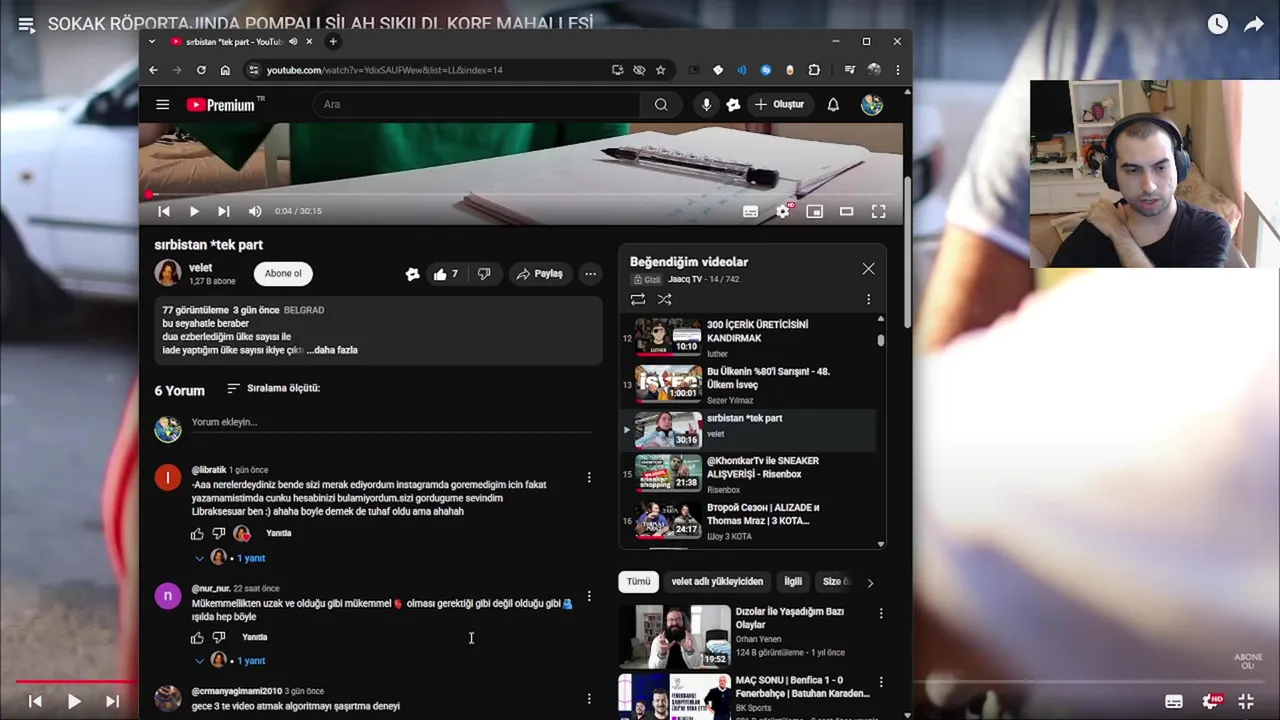Open a new Chrome tab

pos(333,42)
